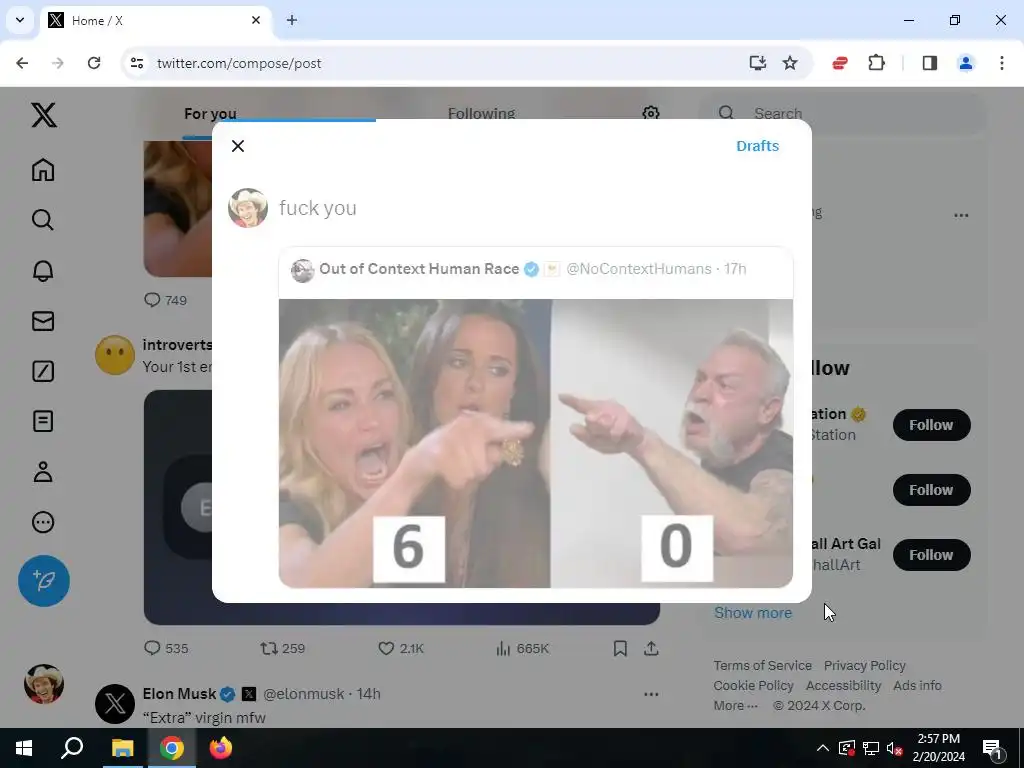
Task: Reload the page in Chrome
Action: click(x=94, y=63)
